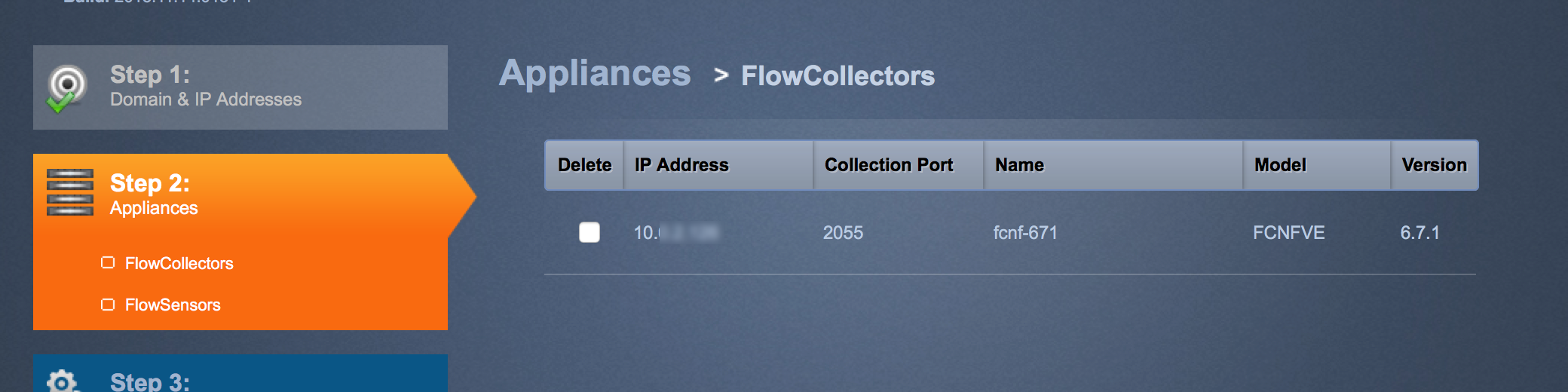
Task: Click the FlowCollectors breadcrumb title
Action: pos(838,76)
